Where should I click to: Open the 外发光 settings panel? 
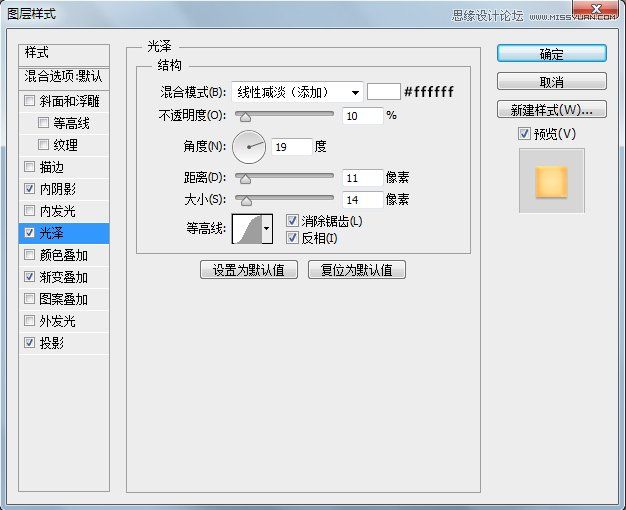point(58,321)
